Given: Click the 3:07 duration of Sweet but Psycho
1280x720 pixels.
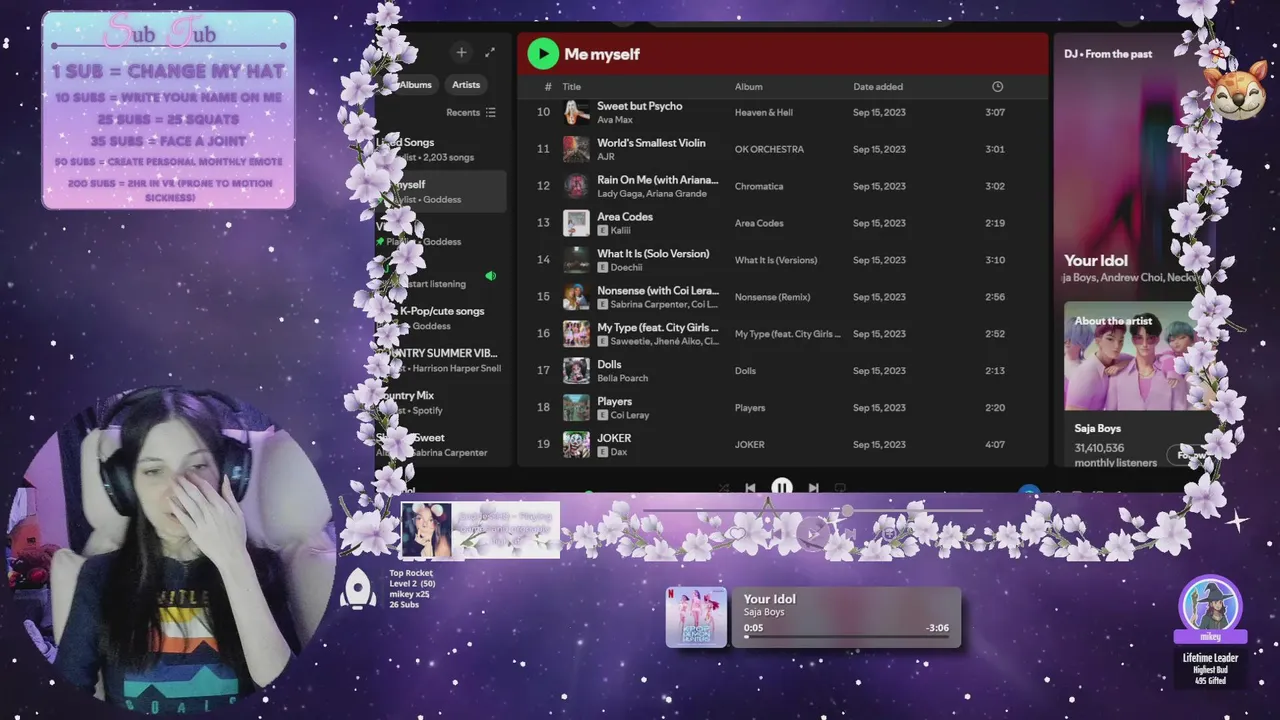Looking at the screenshot, I should point(995,113).
